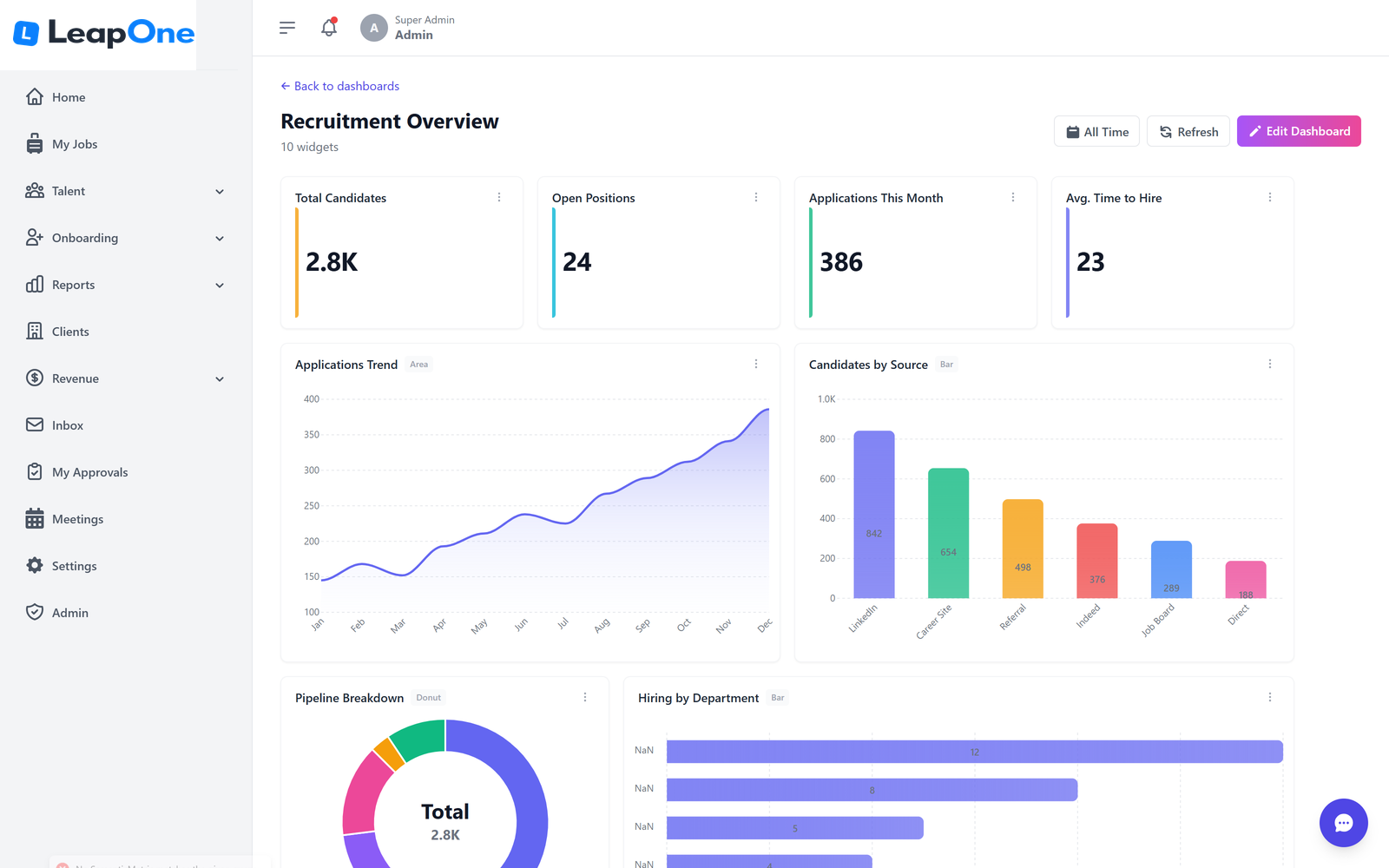This screenshot has width=1389, height=868.
Task: Refresh the dashboard
Action: pos(1188,131)
